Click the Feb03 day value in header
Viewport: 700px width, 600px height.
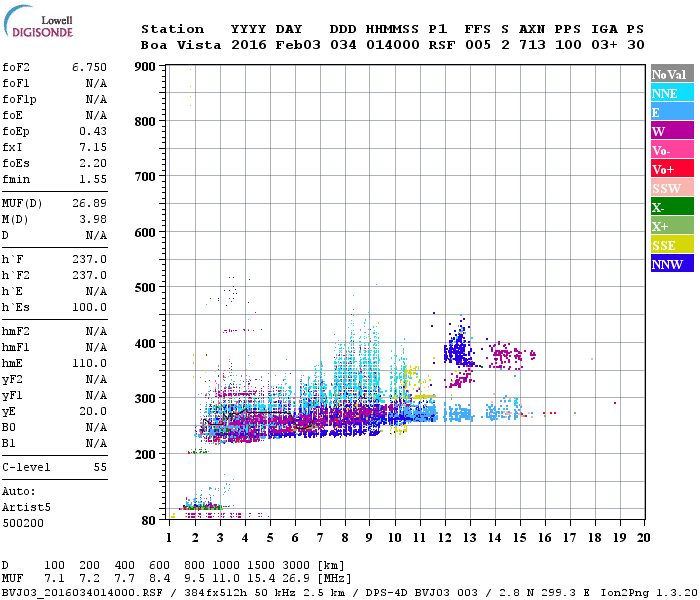point(298,45)
